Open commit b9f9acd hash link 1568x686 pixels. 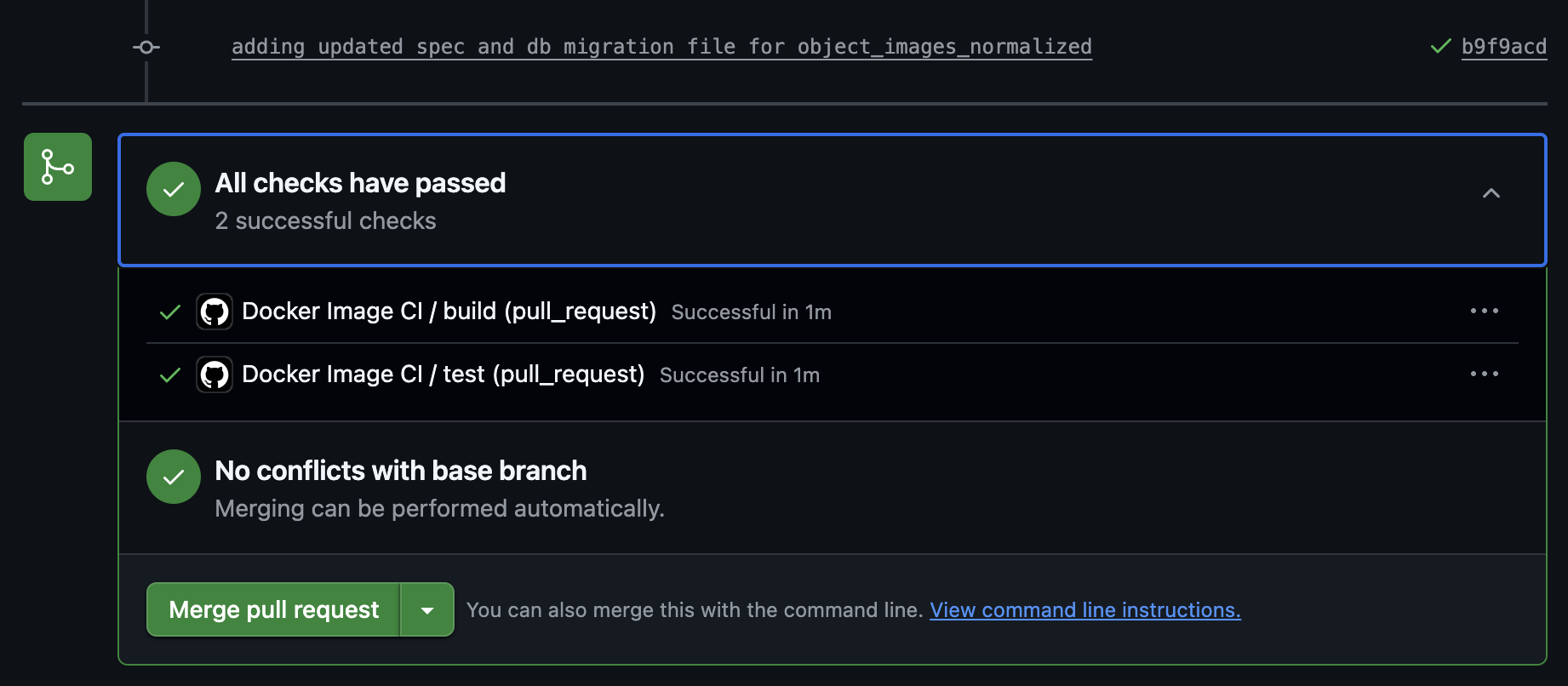point(1504,47)
